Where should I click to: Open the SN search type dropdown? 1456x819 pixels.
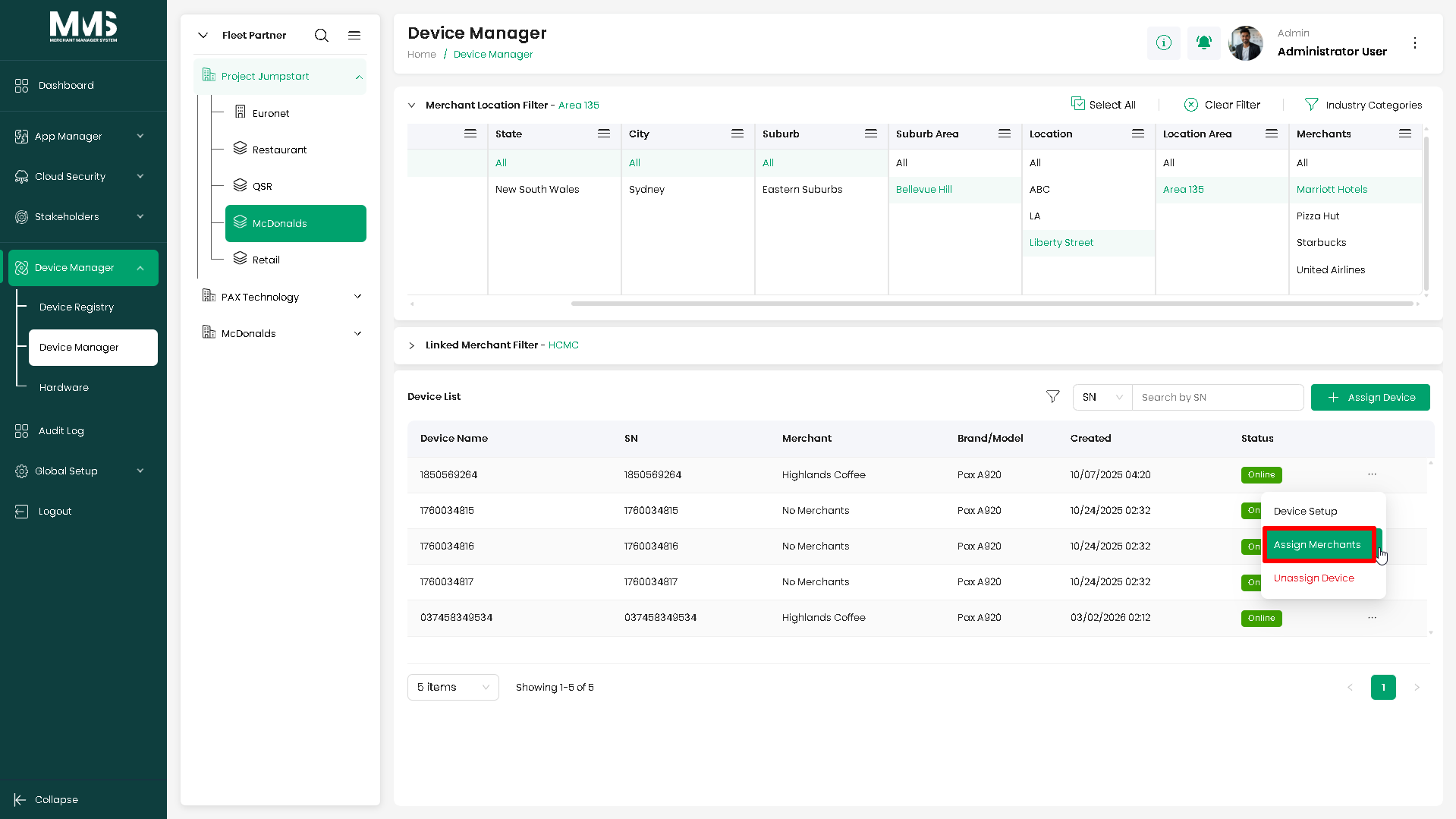[x=1102, y=397]
